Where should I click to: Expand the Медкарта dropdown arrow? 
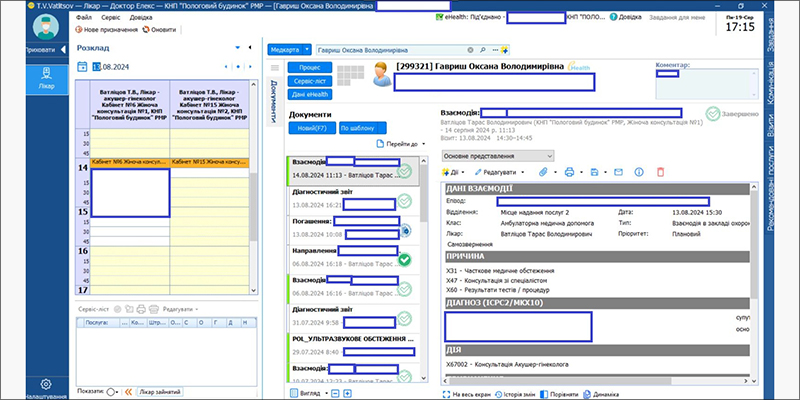306,49
